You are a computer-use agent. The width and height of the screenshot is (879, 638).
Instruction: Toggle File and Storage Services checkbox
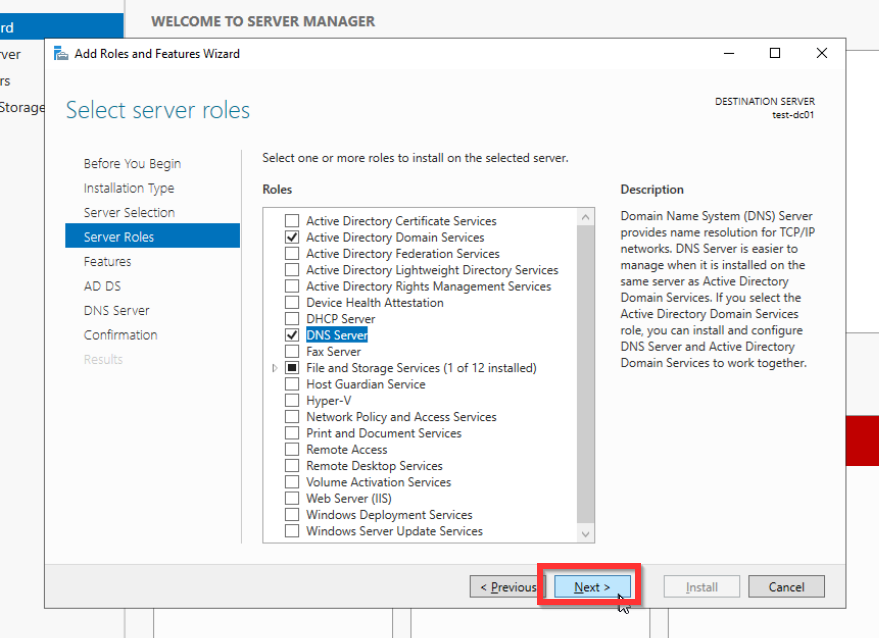292,367
